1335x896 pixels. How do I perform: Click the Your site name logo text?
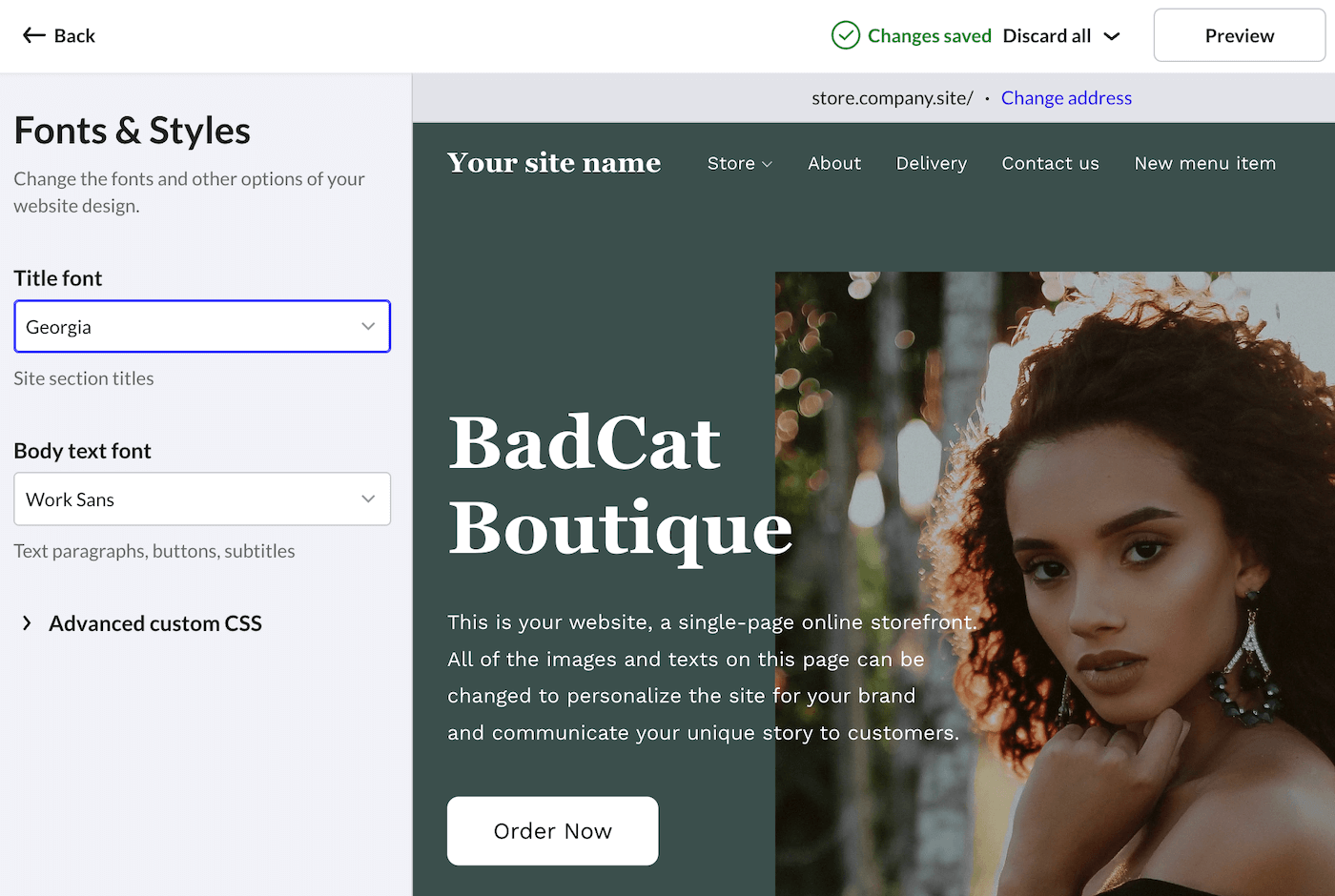554,163
